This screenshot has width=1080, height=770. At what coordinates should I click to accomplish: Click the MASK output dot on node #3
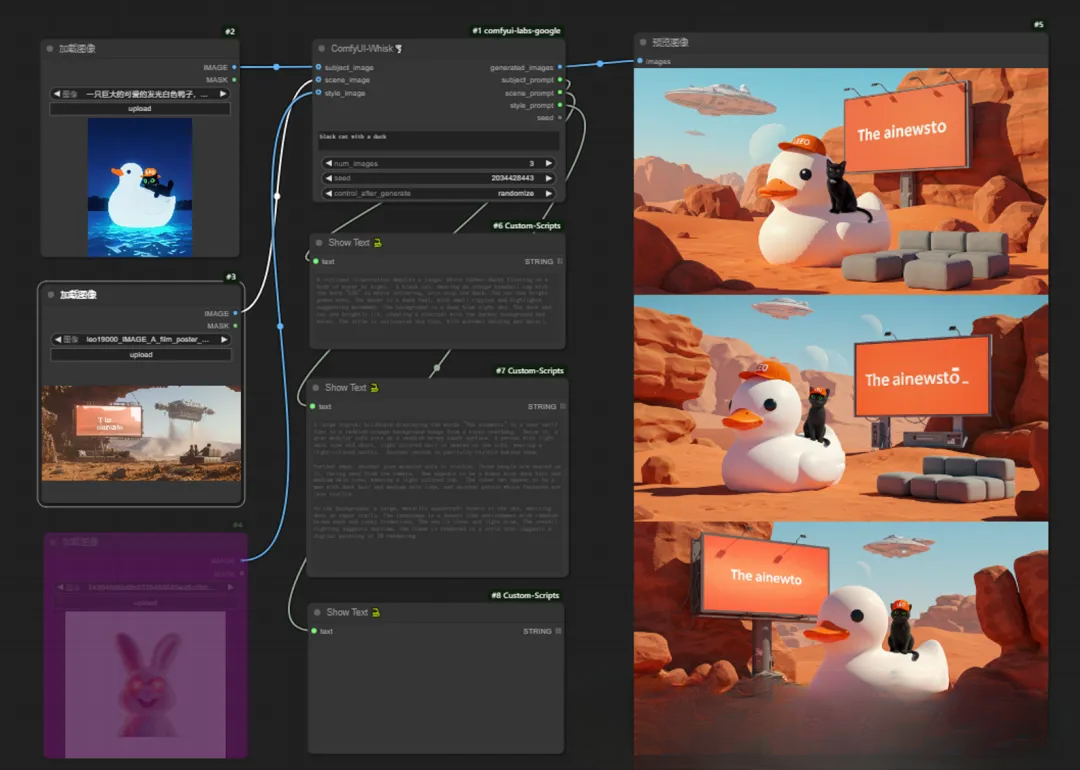[x=236, y=325]
